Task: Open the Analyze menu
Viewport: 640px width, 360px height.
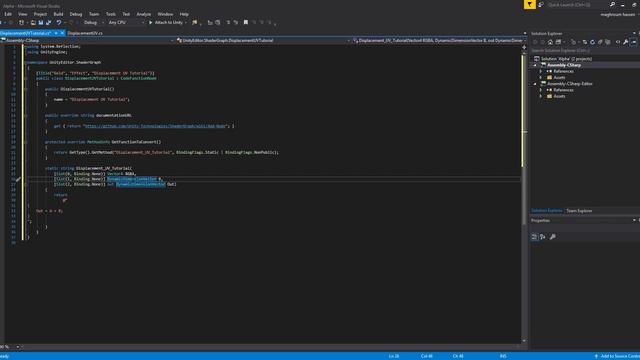Action: point(143,14)
